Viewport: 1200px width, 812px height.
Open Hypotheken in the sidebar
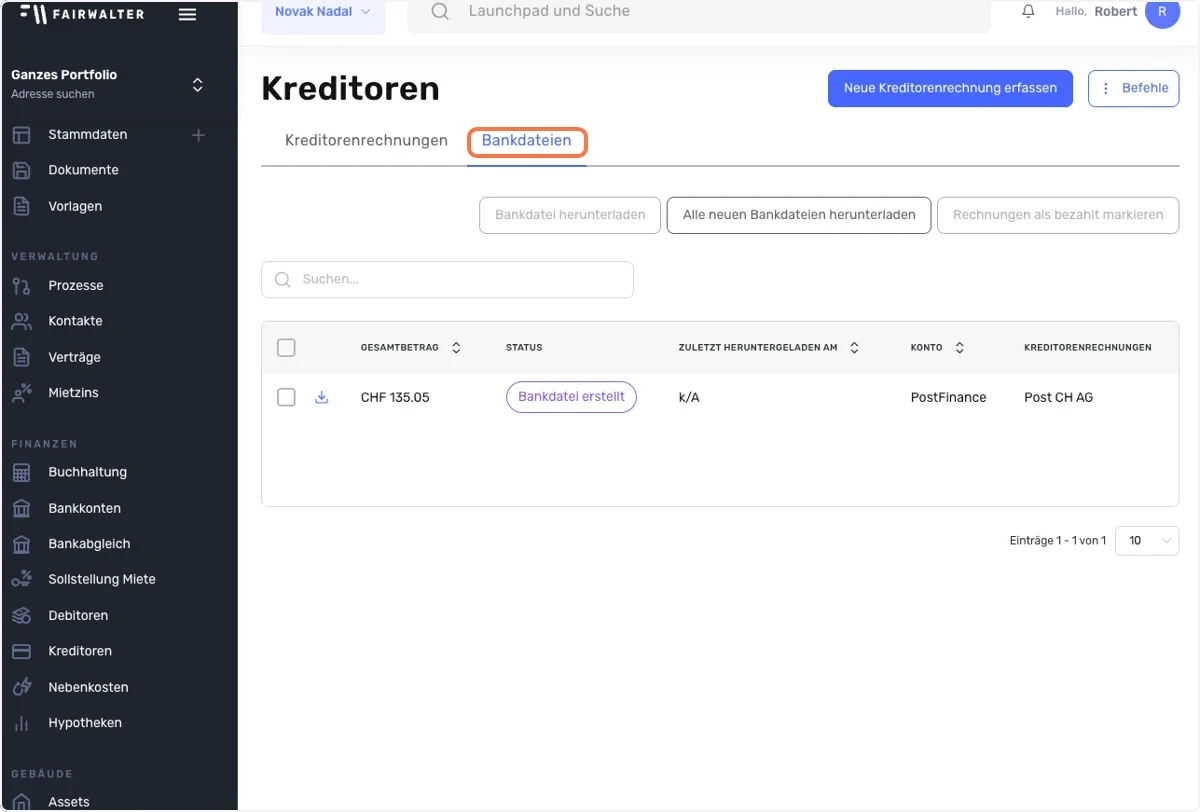(x=85, y=723)
